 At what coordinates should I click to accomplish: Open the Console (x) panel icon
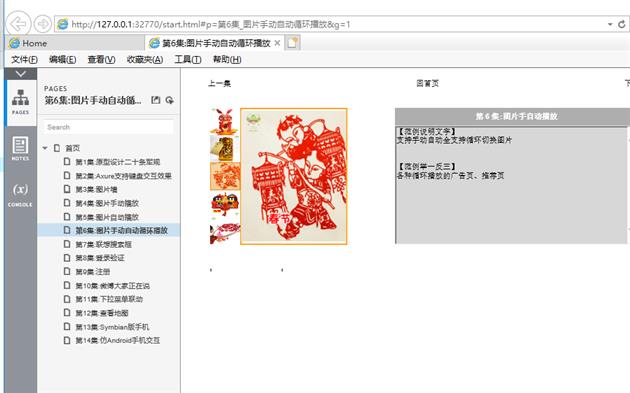pyautogui.click(x=20, y=195)
